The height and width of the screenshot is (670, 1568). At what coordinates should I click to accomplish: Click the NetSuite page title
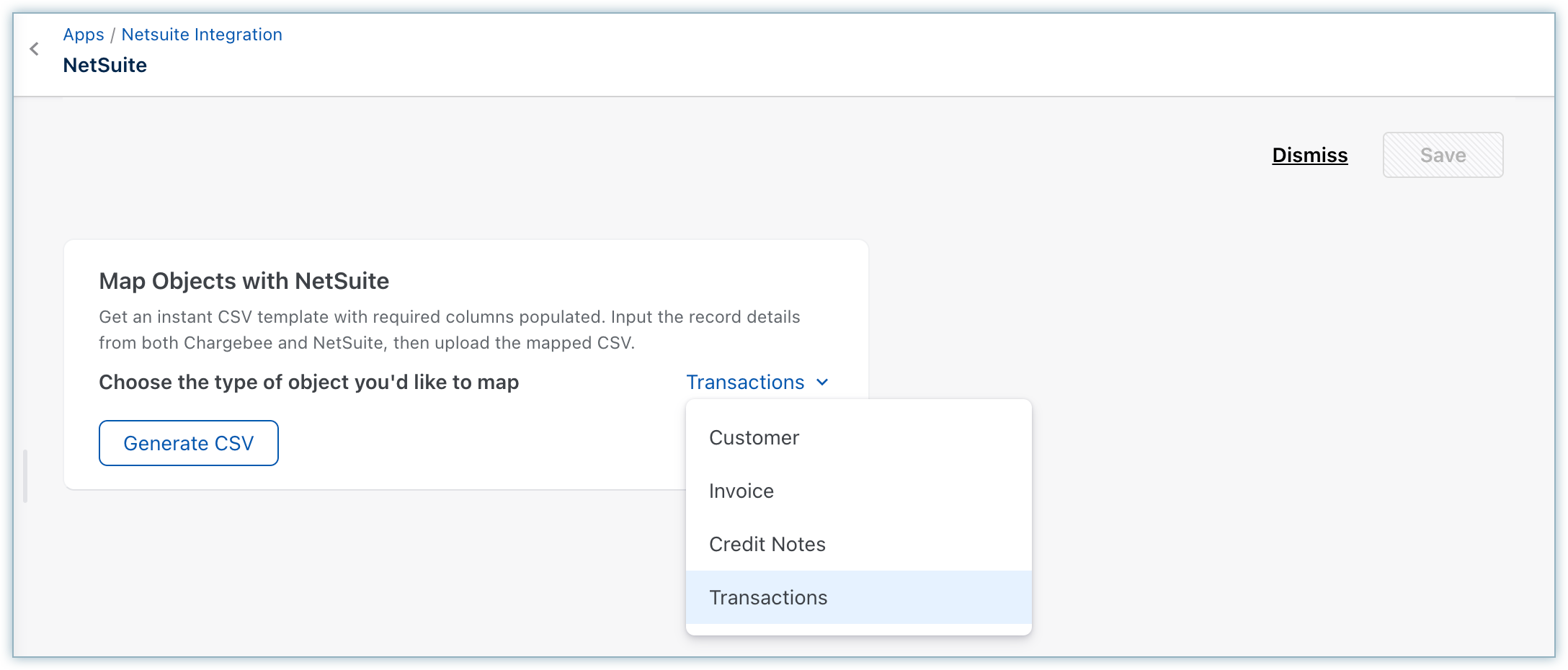[x=105, y=66]
